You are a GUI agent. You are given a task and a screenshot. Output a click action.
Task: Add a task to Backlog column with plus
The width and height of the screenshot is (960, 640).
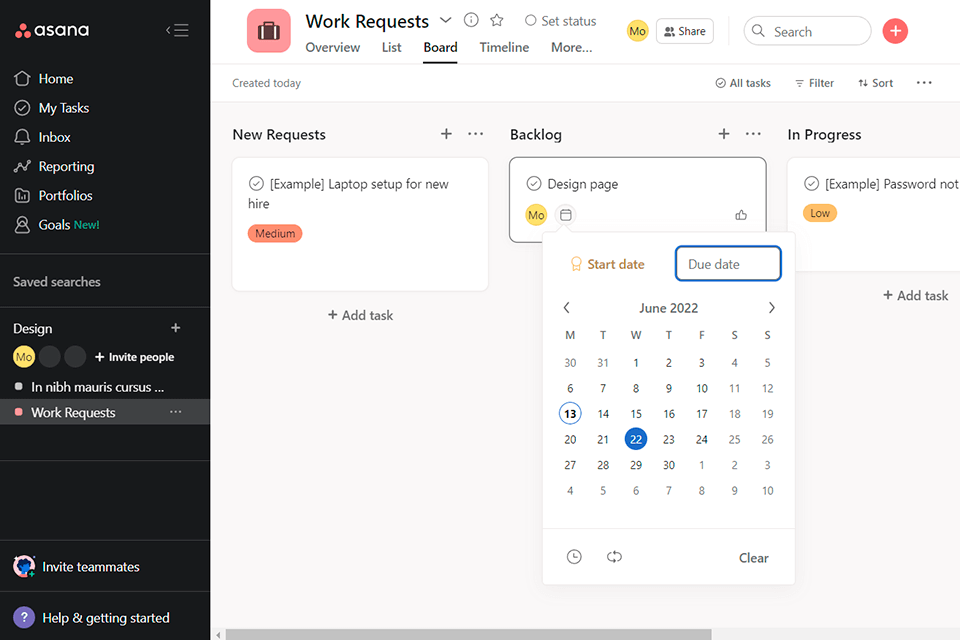pos(724,134)
